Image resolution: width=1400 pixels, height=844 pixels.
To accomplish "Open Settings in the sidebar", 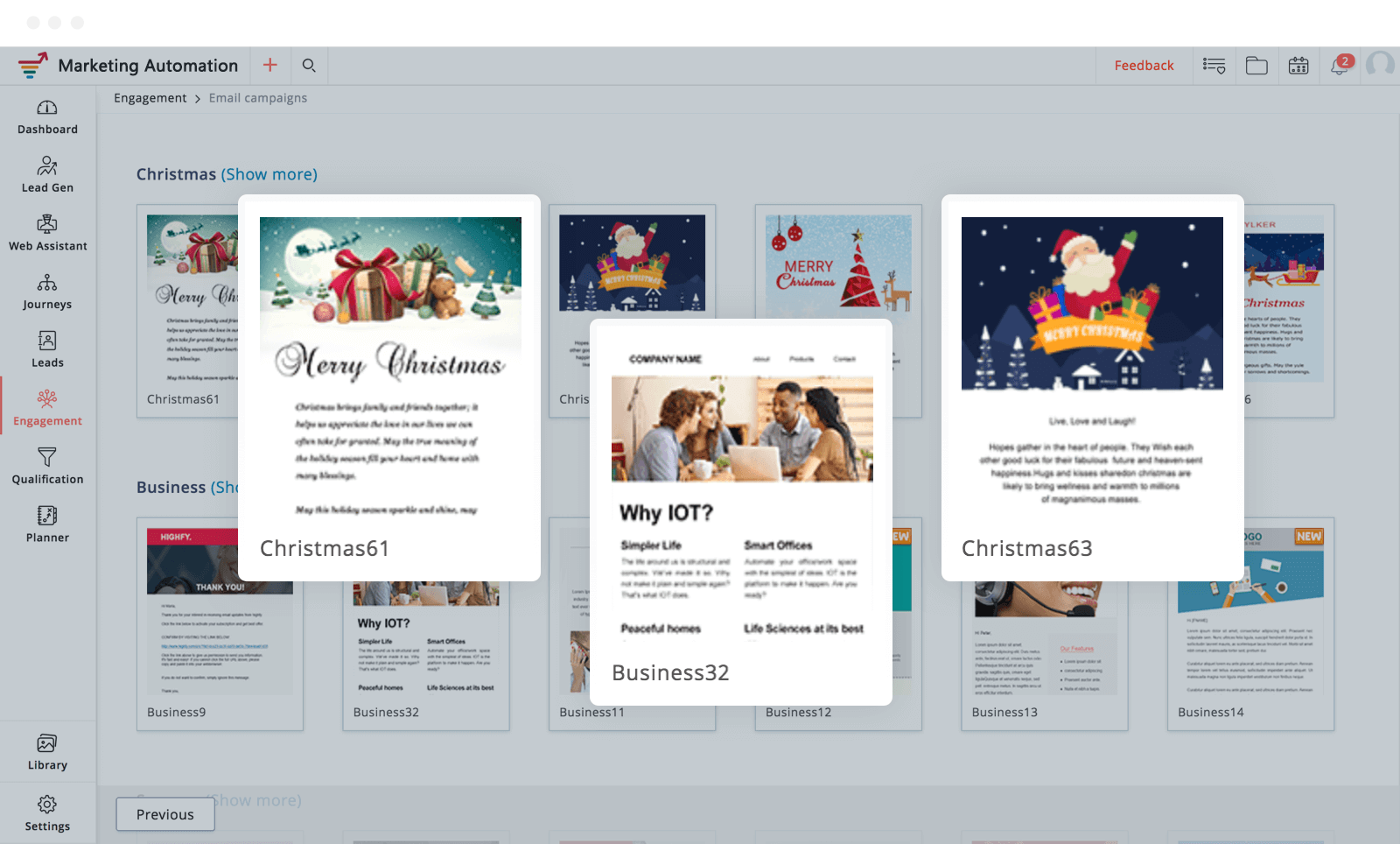I will tap(47, 813).
